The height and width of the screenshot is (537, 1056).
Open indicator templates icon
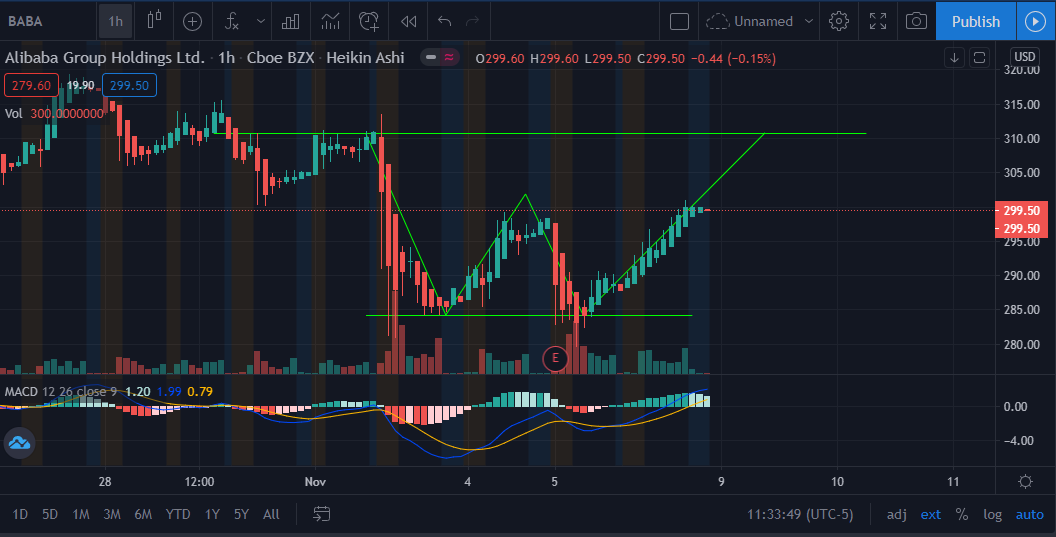(x=330, y=22)
